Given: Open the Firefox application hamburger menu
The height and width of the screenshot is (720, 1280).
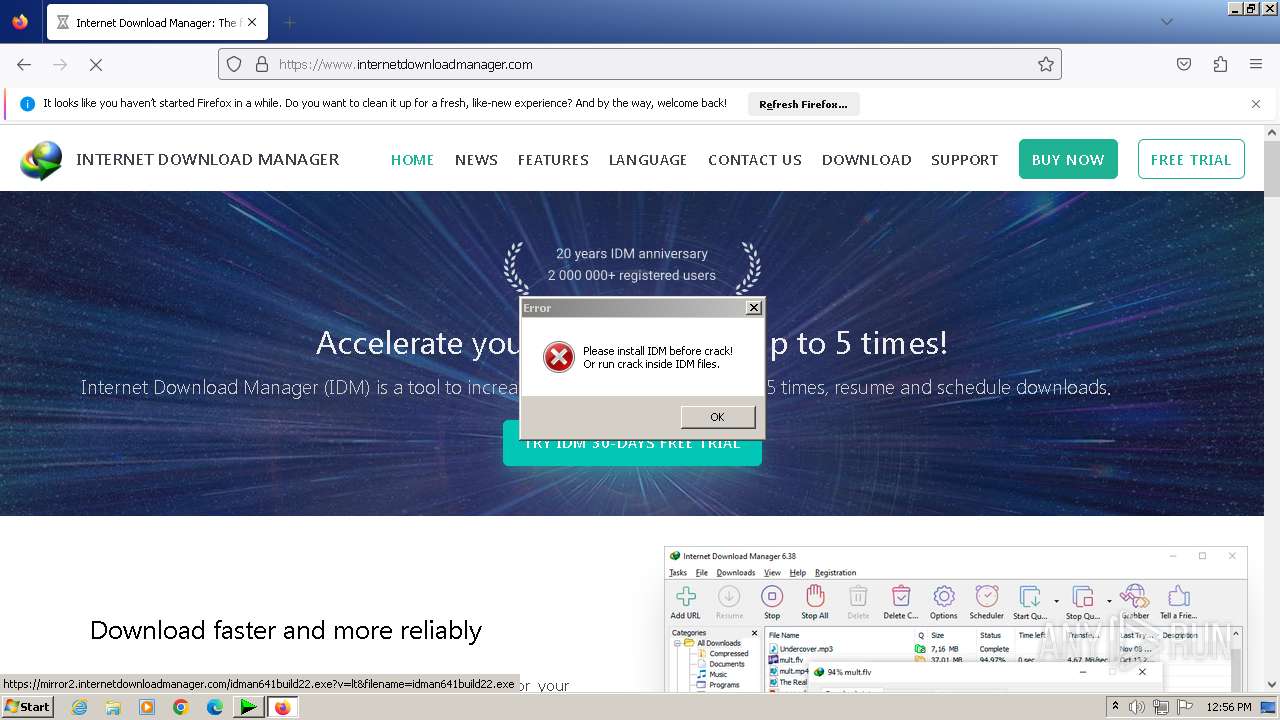Looking at the screenshot, I should [1256, 64].
